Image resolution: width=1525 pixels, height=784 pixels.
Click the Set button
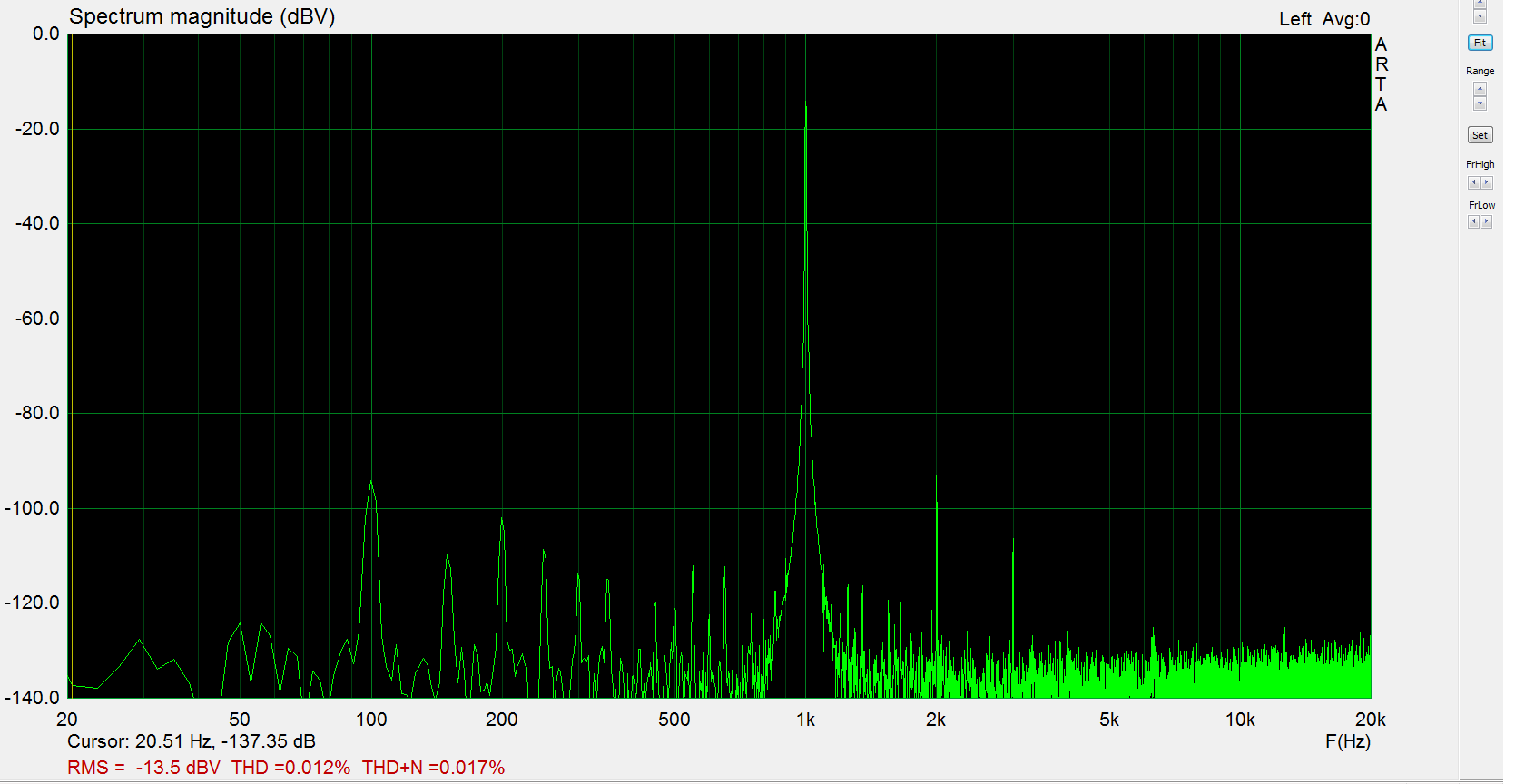[x=1480, y=135]
